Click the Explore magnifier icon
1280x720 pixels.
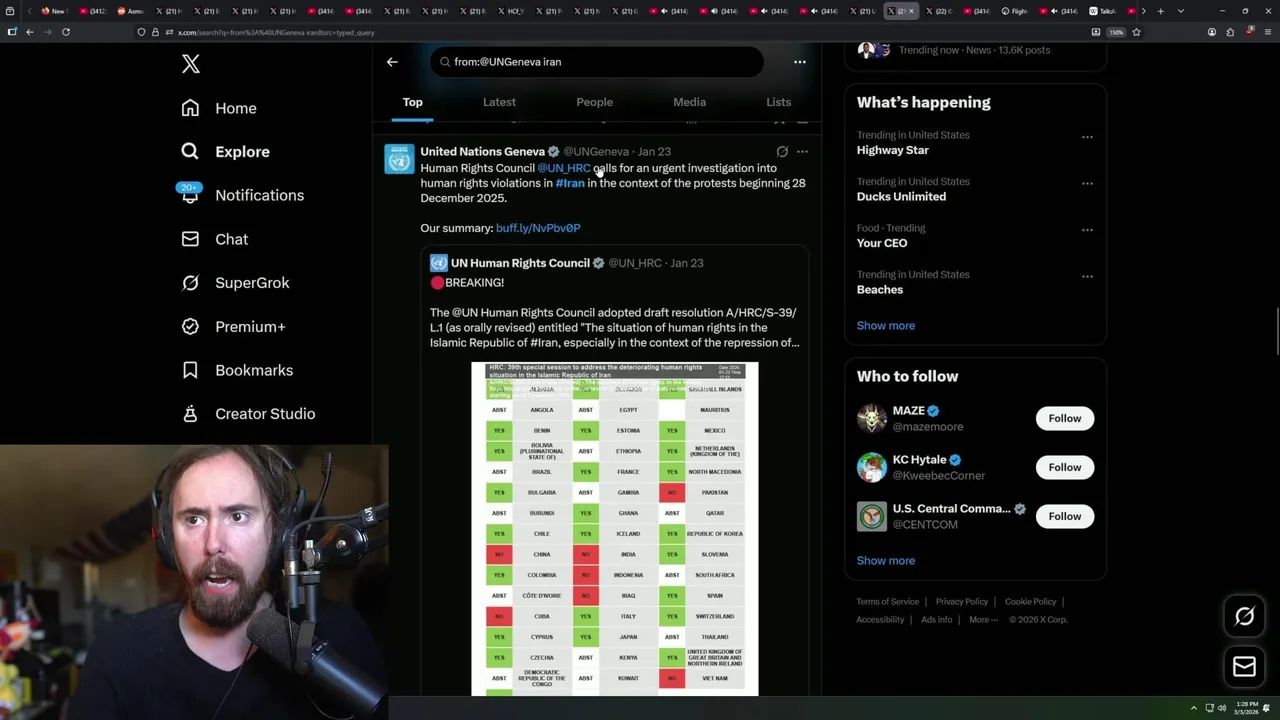point(190,152)
